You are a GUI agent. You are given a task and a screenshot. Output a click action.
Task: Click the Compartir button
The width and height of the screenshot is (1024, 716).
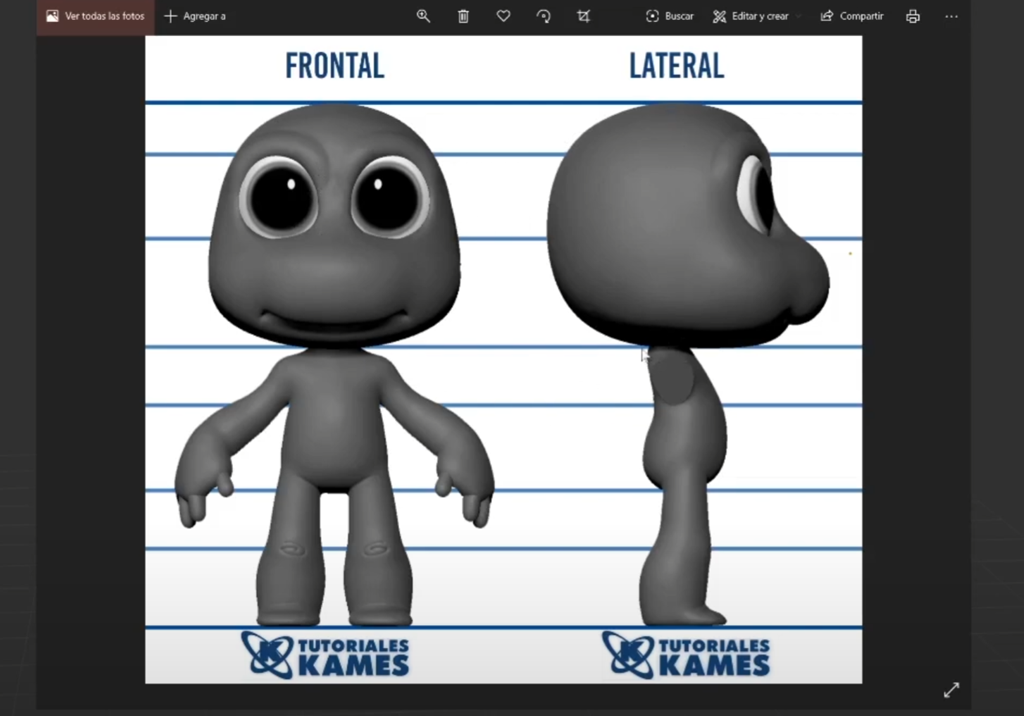pos(852,16)
